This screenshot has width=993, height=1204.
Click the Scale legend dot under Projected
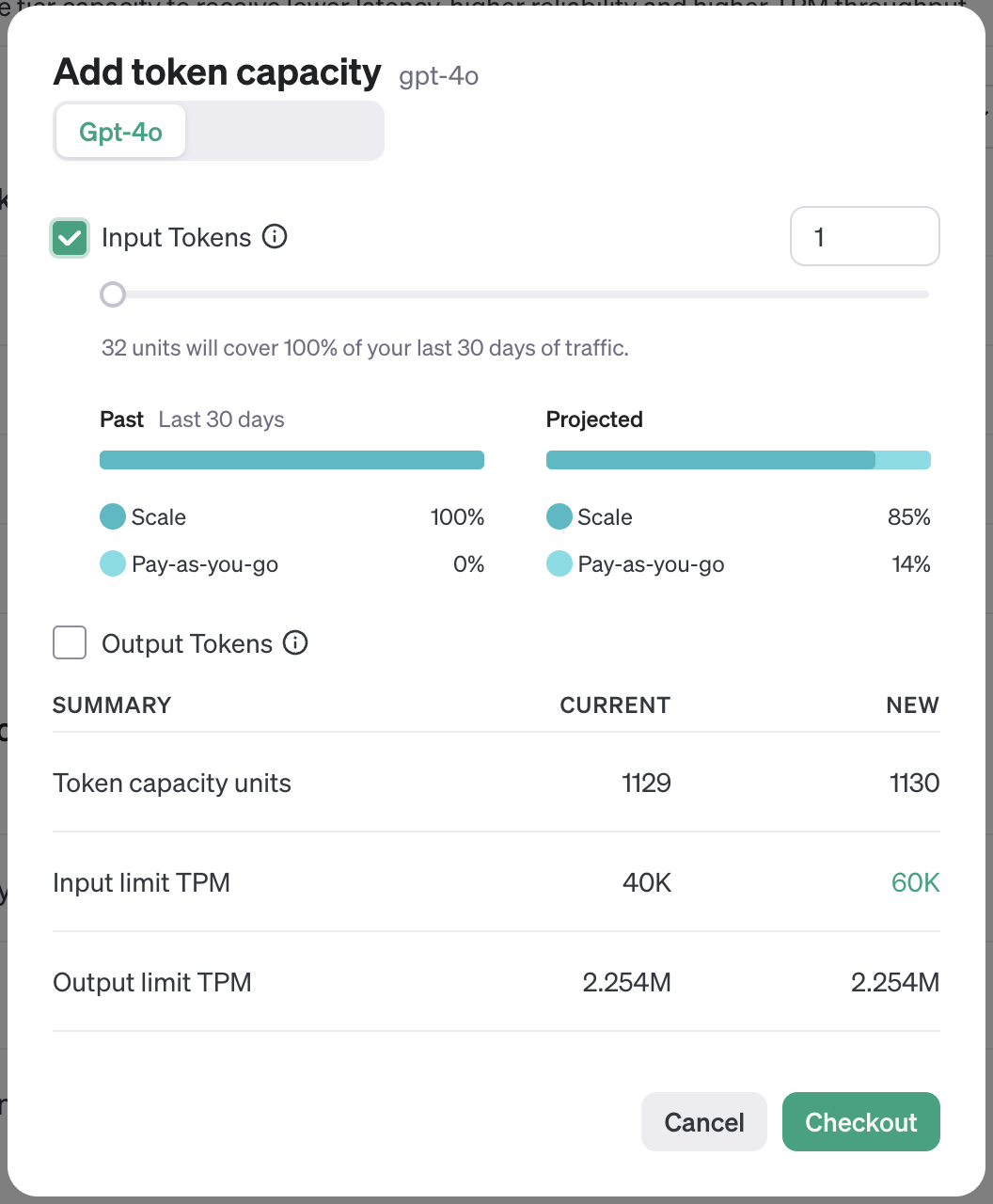560,516
